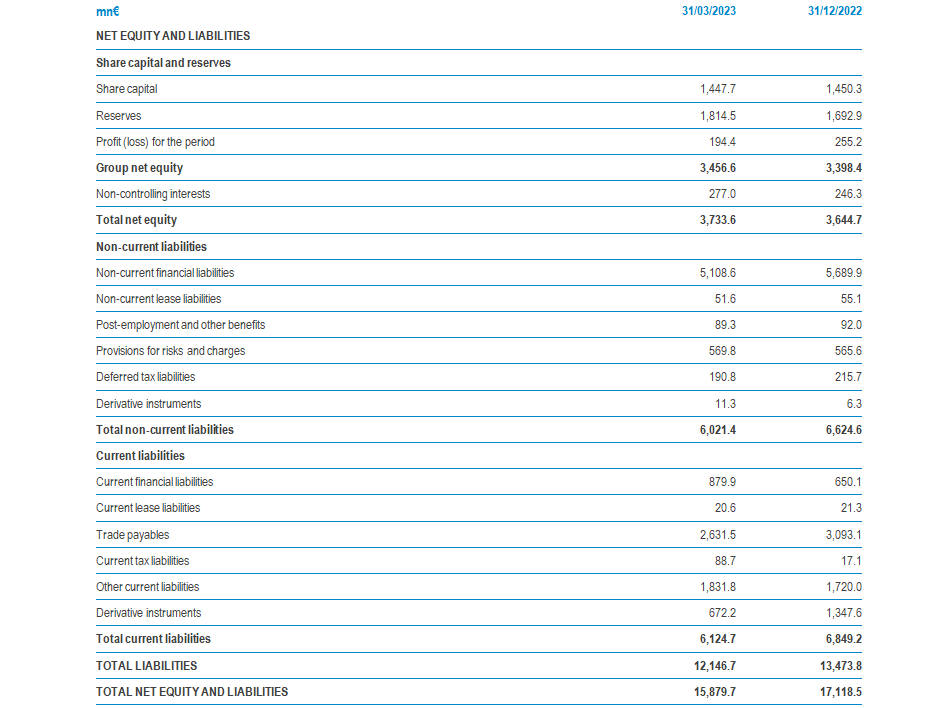Click Total net equity value 3,644.7
The image size is (949, 708).
[x=844, y=220]
